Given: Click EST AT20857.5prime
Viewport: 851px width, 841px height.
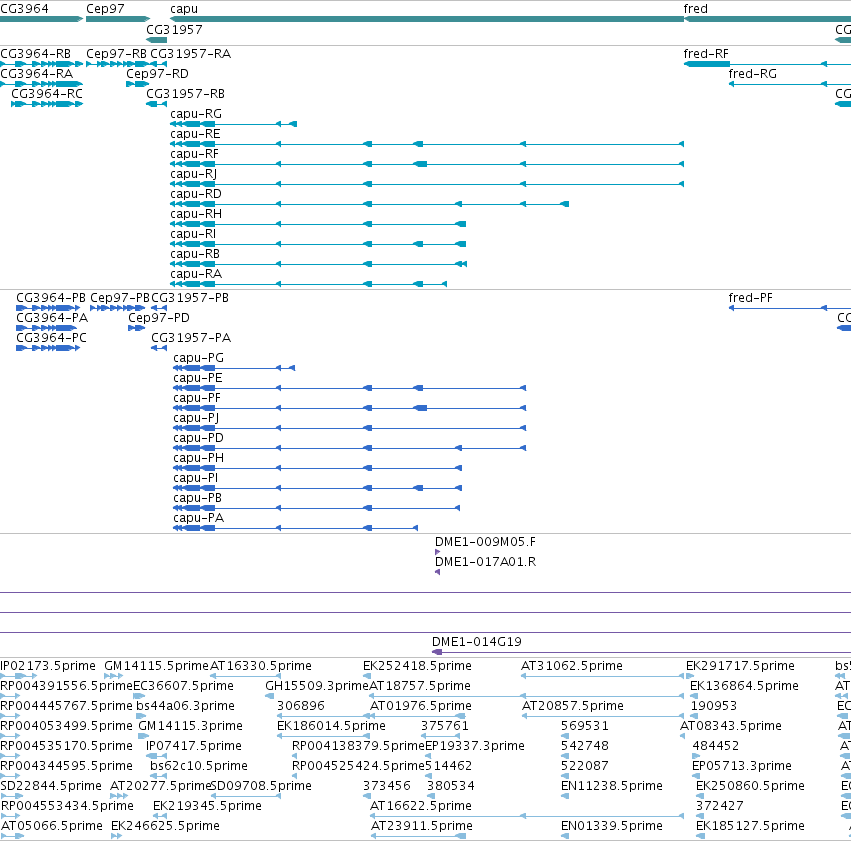Looking at the screenshot, I should coord(573,706).
